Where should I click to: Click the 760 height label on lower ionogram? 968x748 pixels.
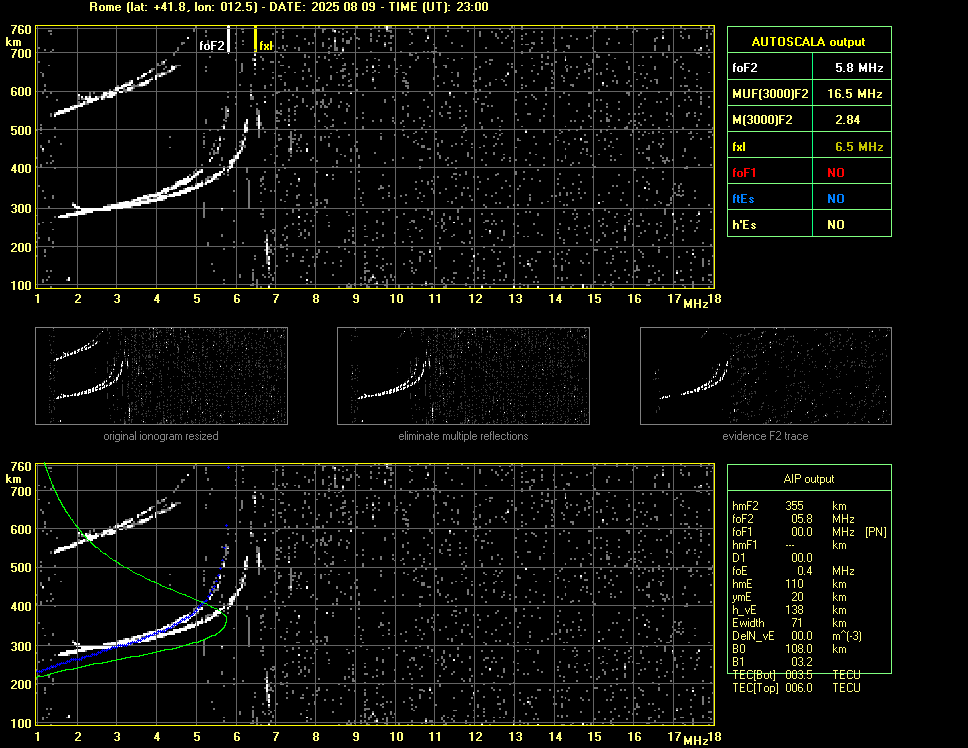tap(21, 467)
